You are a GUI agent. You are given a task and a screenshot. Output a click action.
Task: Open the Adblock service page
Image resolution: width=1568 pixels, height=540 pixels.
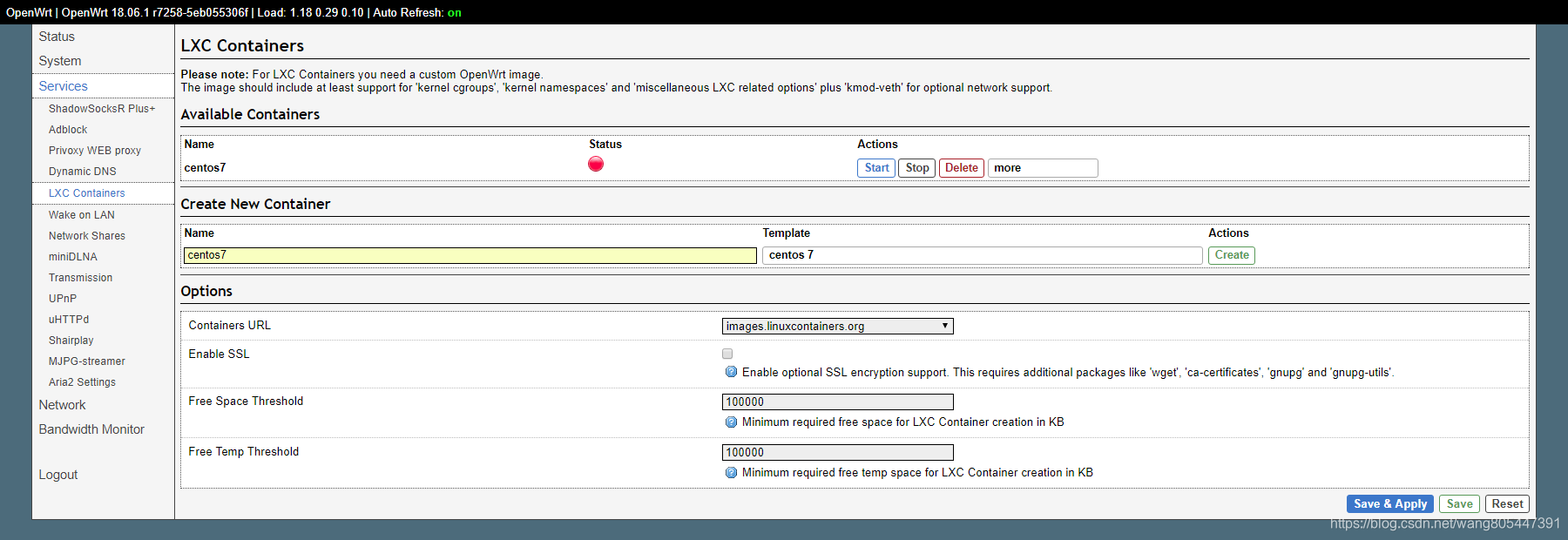tap(68, 130)
